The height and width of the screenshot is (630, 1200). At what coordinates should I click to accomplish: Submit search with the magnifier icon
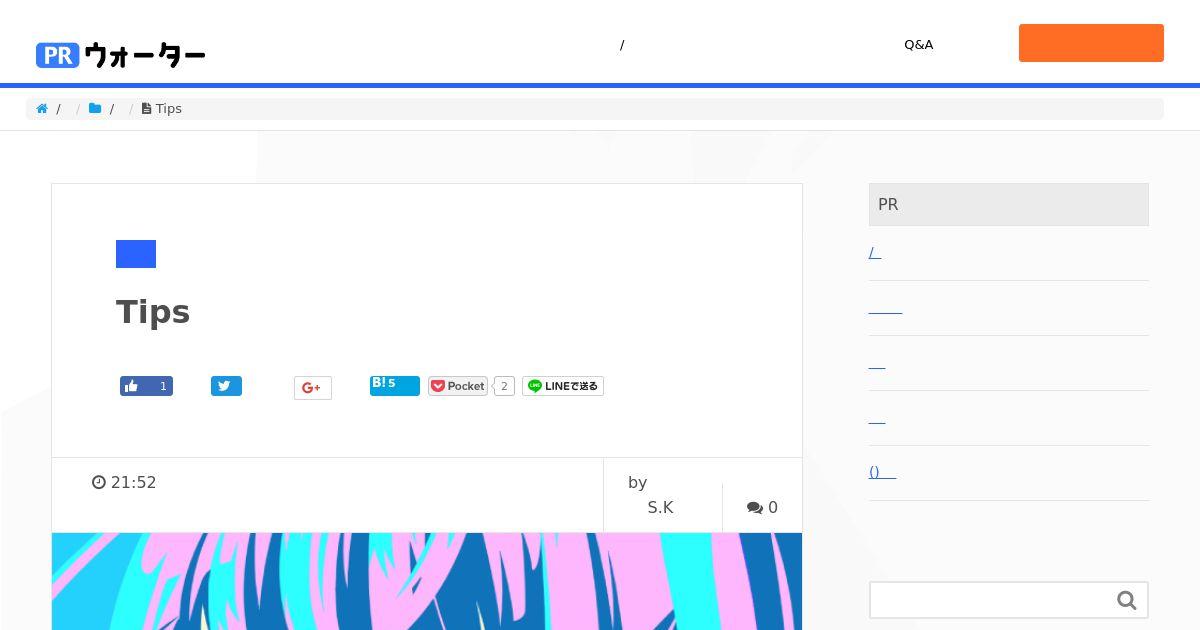pos(1127,600)
